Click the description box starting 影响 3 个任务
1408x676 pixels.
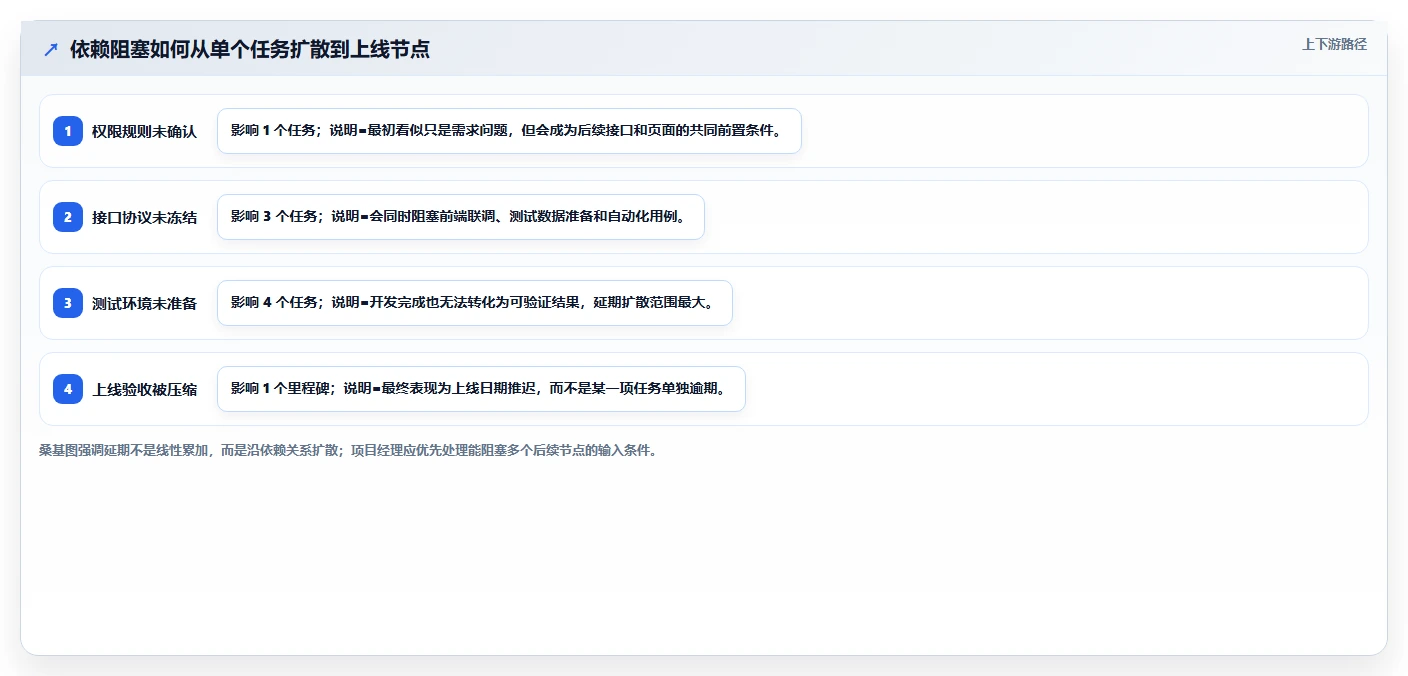click(461, 217)
